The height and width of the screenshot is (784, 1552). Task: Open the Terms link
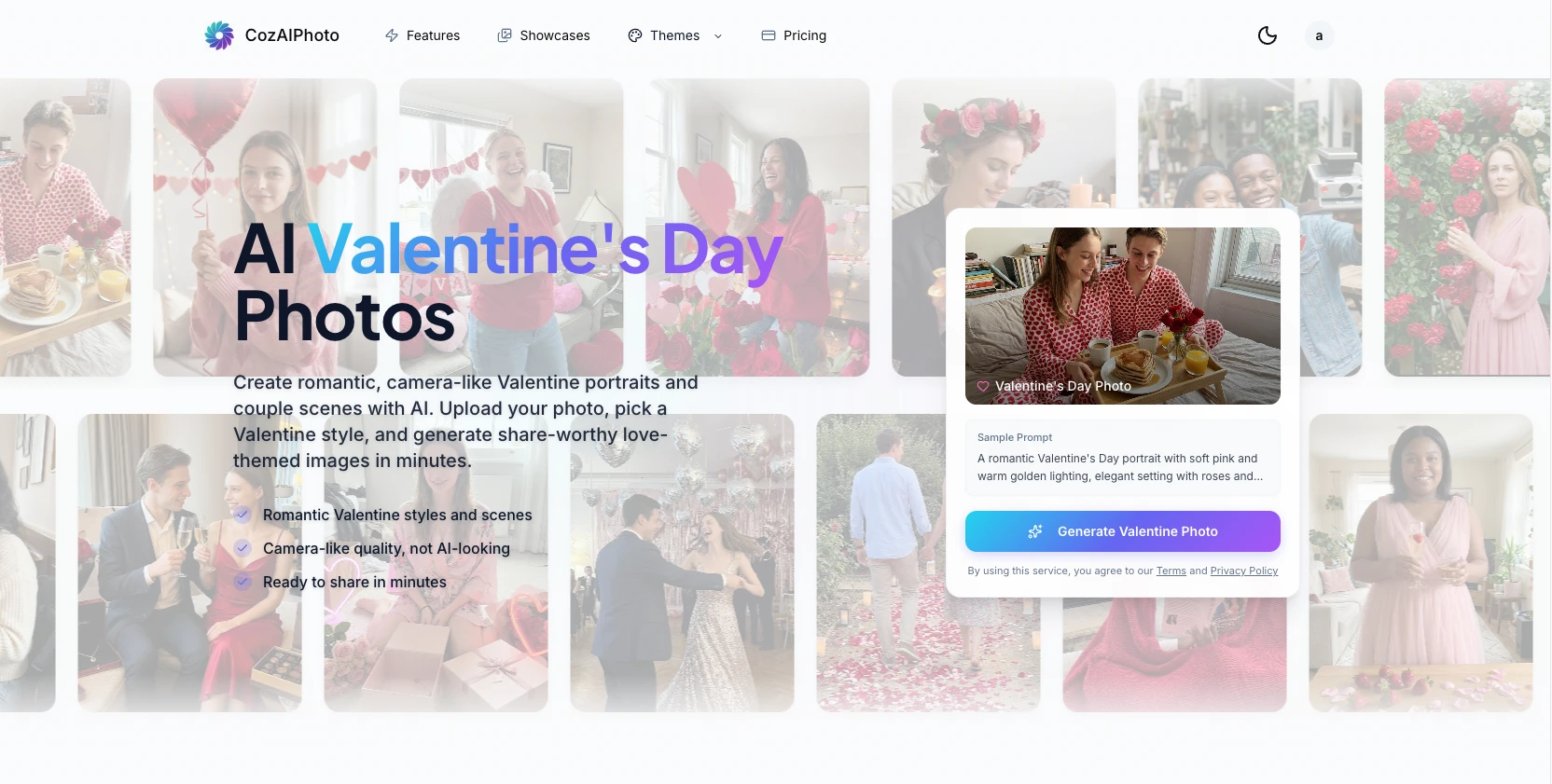coord(1171,571)
